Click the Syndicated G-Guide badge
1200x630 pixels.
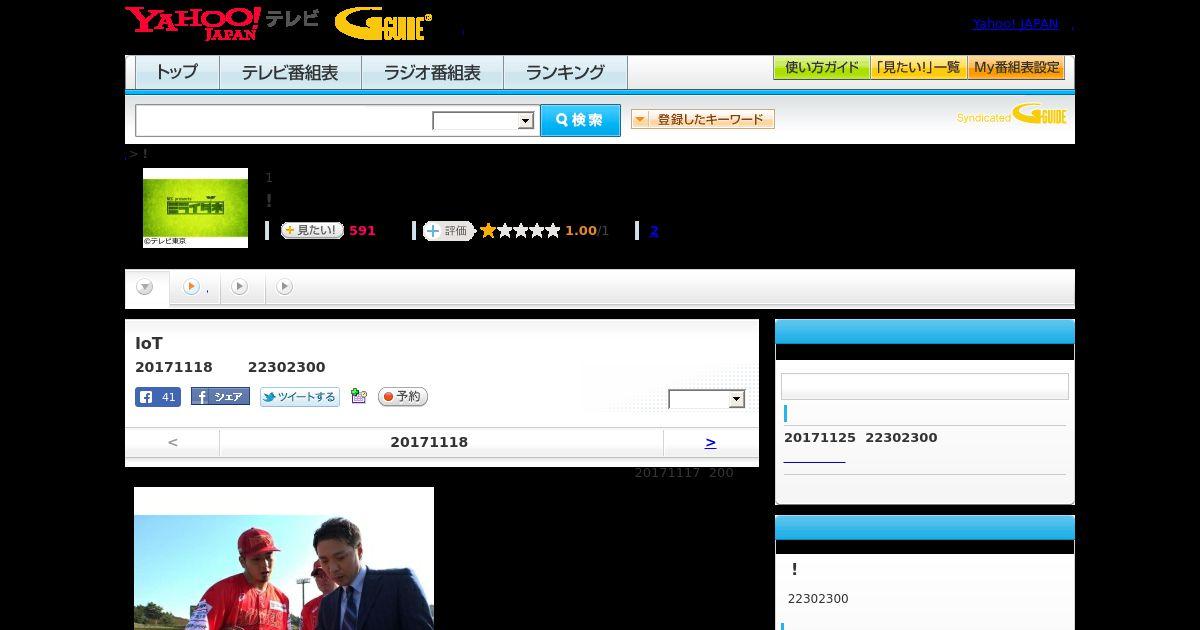pos(1011,115)
